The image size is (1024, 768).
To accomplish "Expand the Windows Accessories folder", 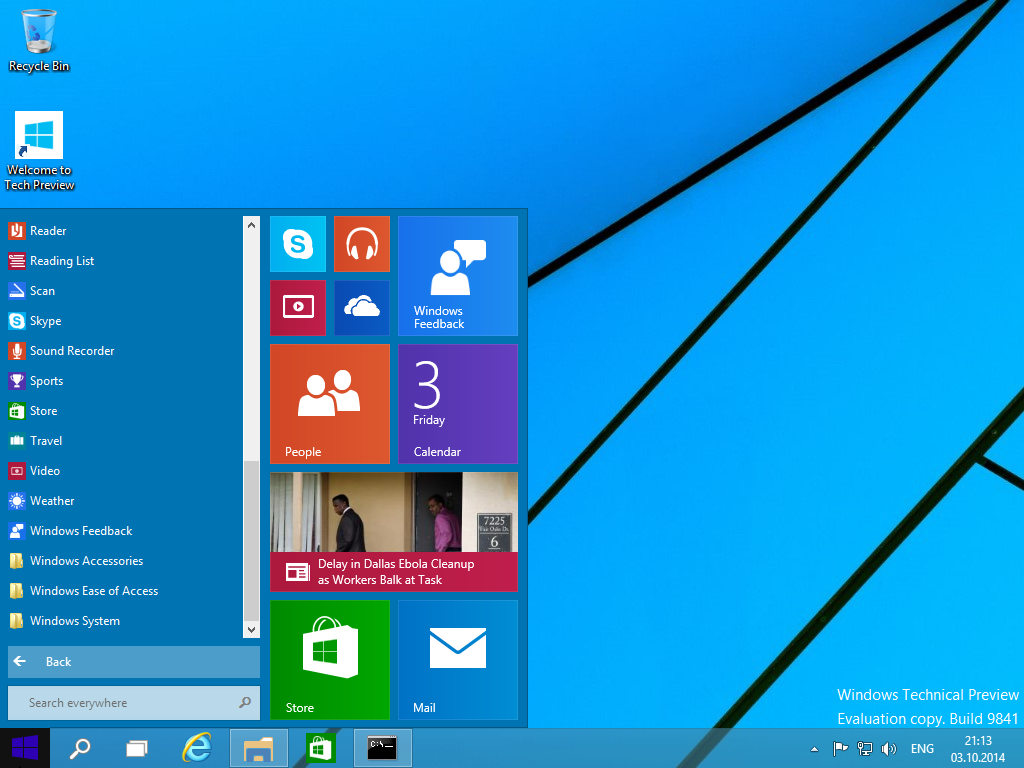I will click(124, 561).
